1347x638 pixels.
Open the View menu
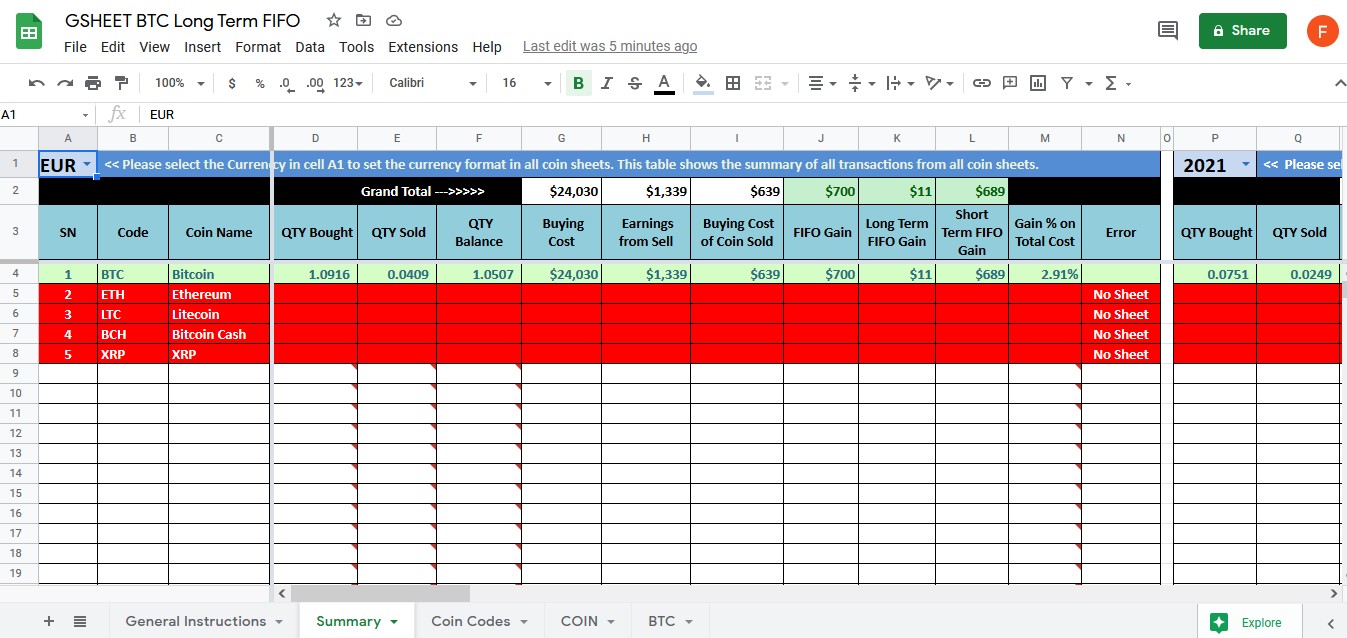(154, 47)
